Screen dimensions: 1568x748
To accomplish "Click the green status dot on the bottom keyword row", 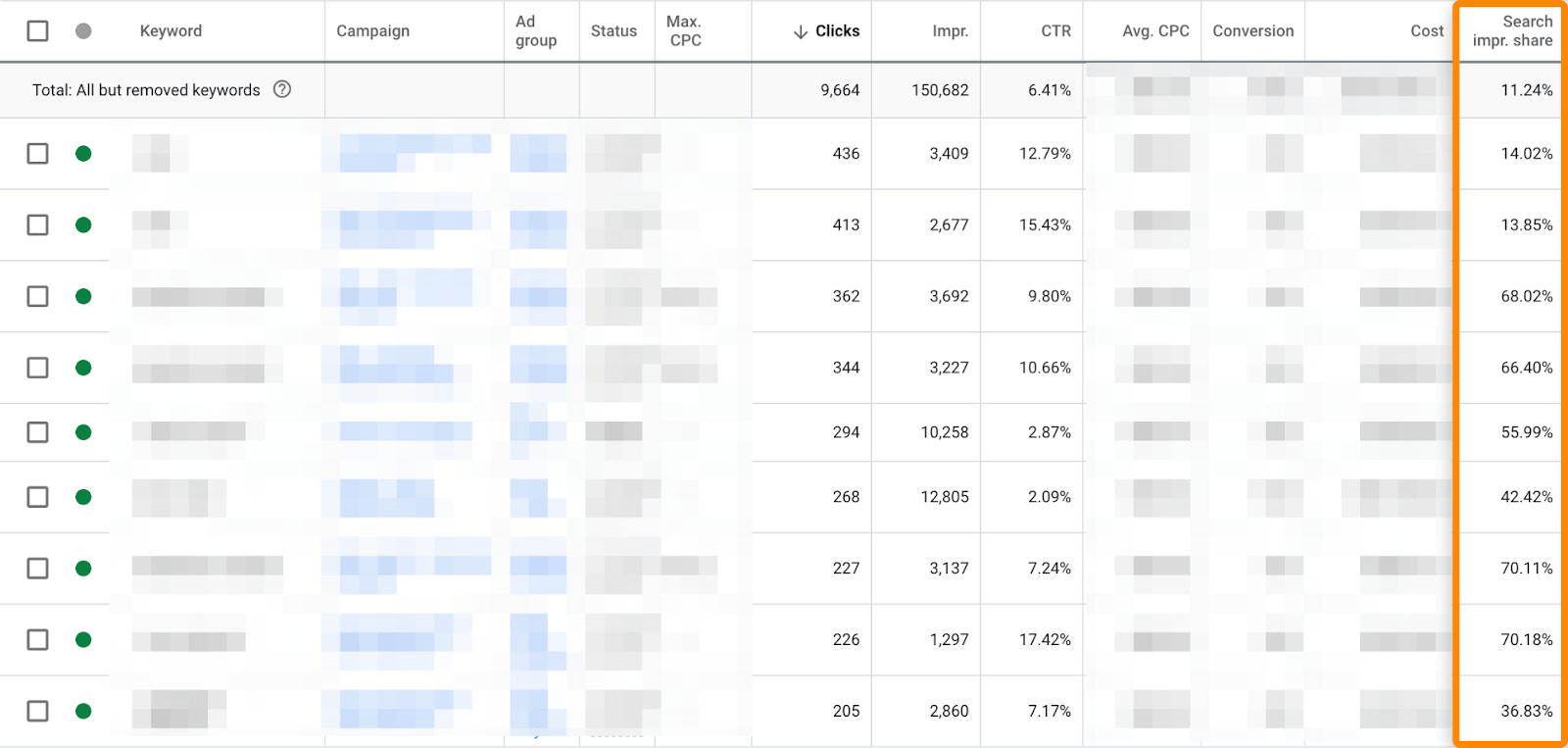I will click(x=83, y=711).
